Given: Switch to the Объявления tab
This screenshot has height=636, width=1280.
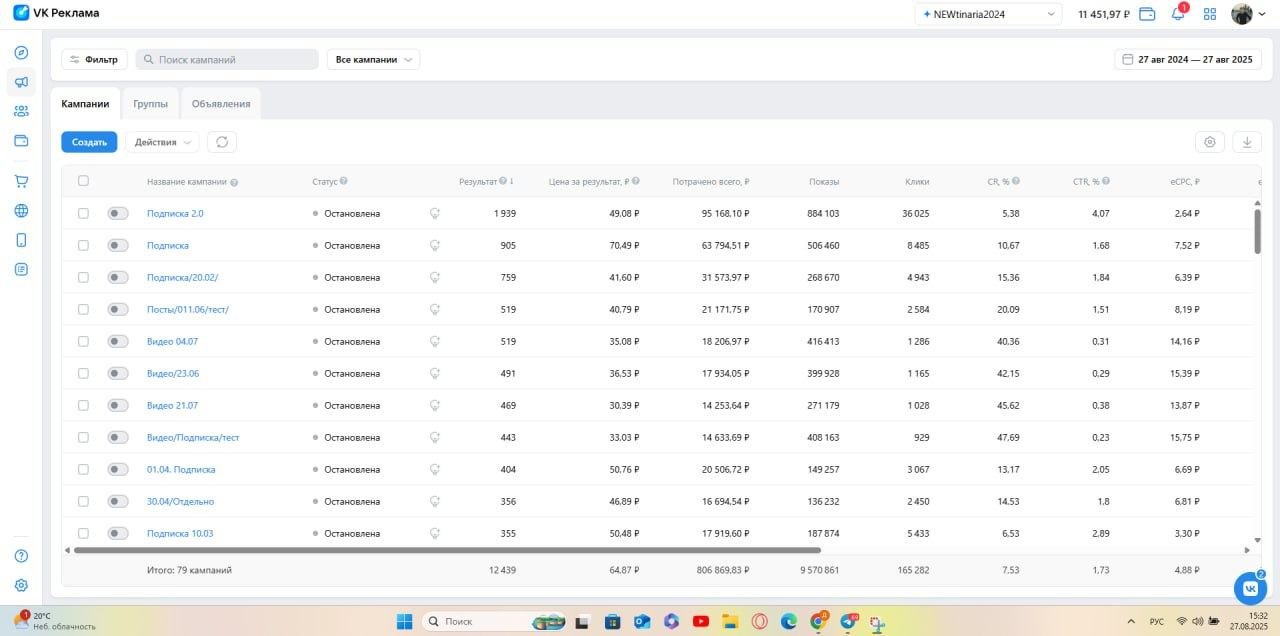Looking at the screenshot, I should pyautogui.click(x=221, y=104).
